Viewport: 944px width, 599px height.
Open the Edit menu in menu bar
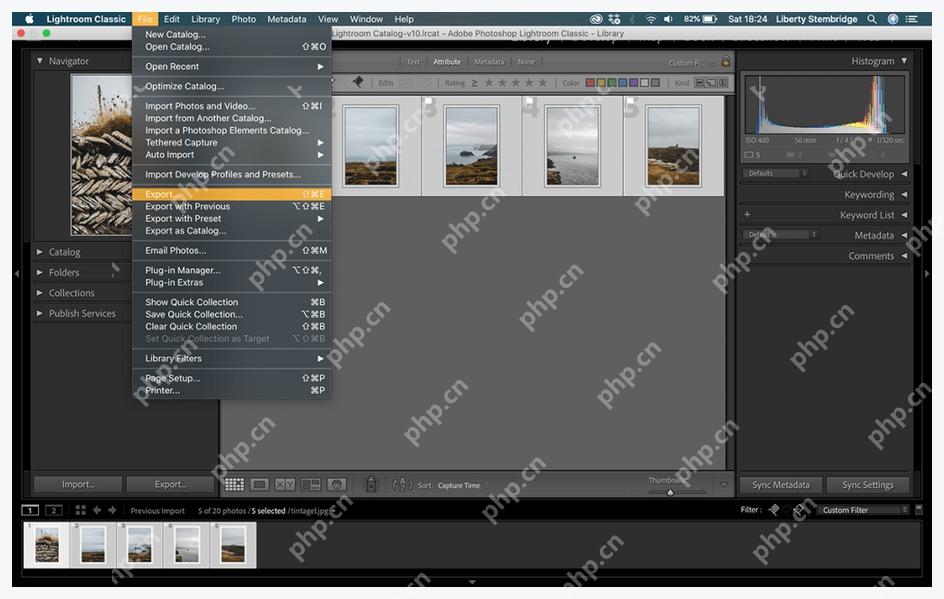(x=172, y=19)
